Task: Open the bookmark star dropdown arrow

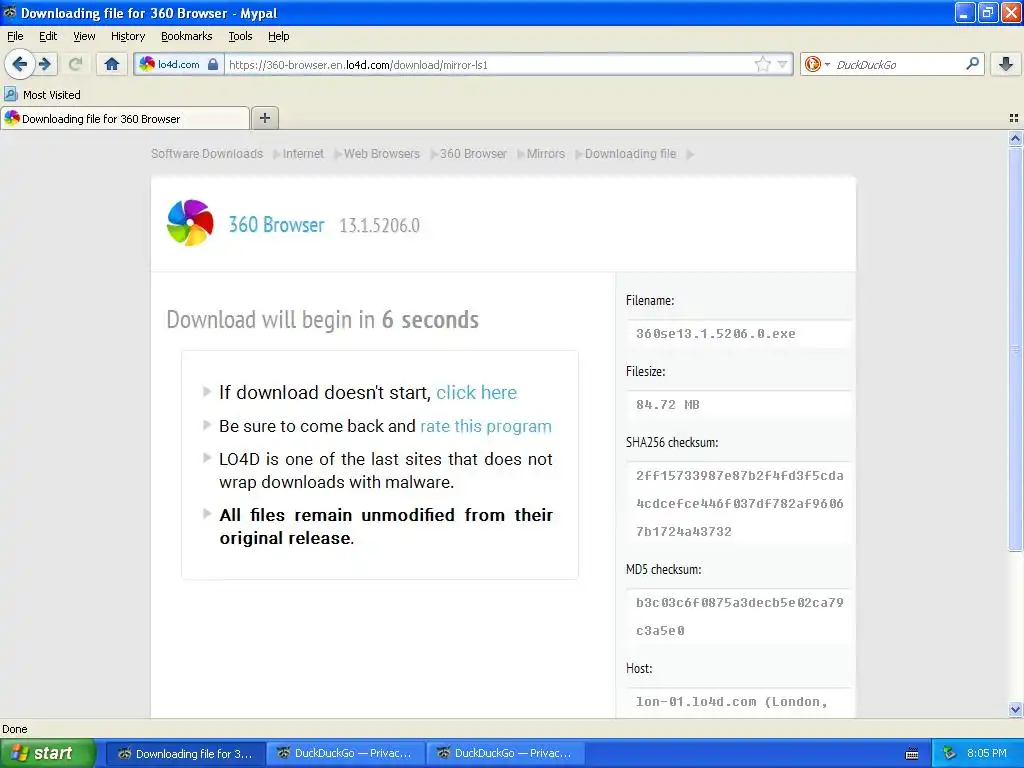Action: click(782, 64)
